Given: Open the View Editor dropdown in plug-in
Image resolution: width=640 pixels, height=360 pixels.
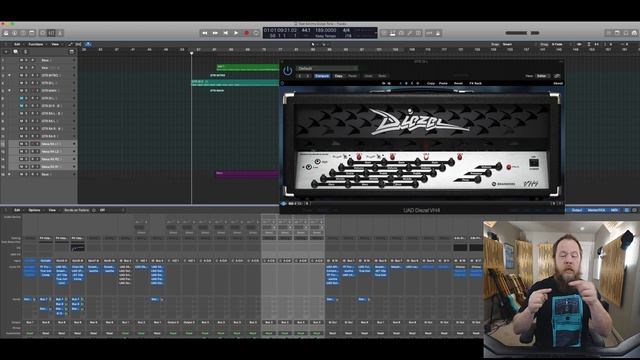Looking at the screenshot, I should (543, 76).
